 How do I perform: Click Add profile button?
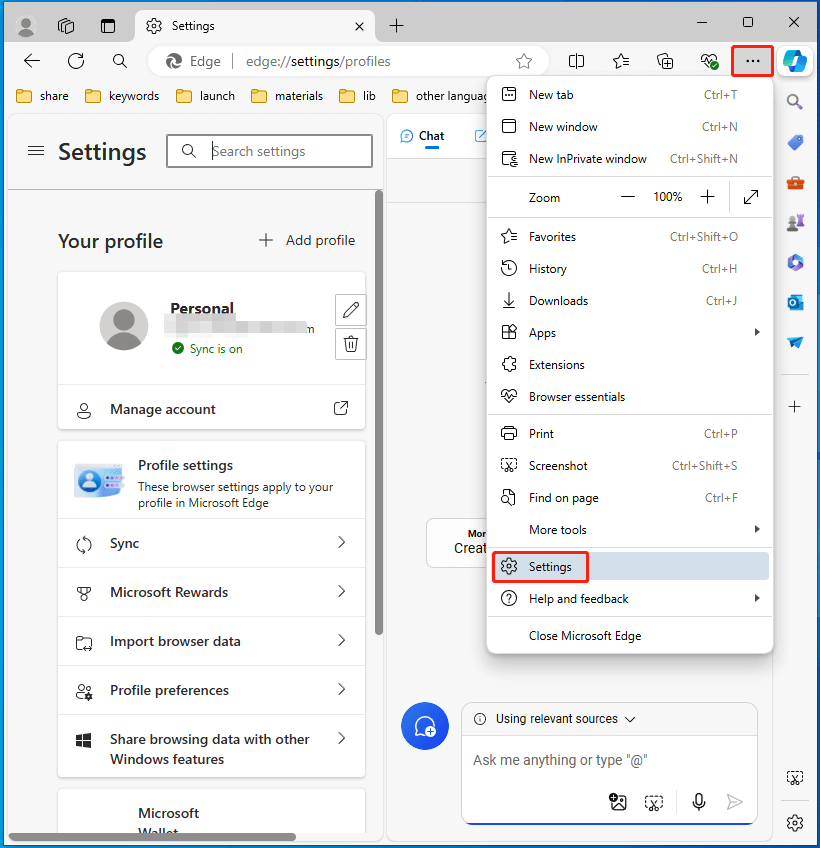tap(307, 240)
